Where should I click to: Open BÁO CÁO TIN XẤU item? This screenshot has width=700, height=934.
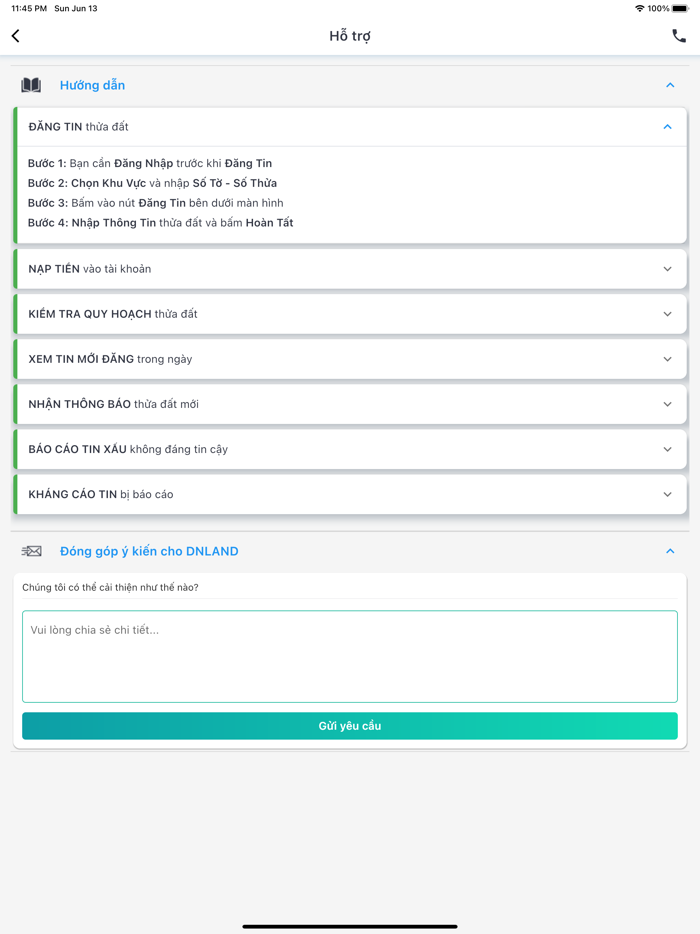click(x=350, y=449)
